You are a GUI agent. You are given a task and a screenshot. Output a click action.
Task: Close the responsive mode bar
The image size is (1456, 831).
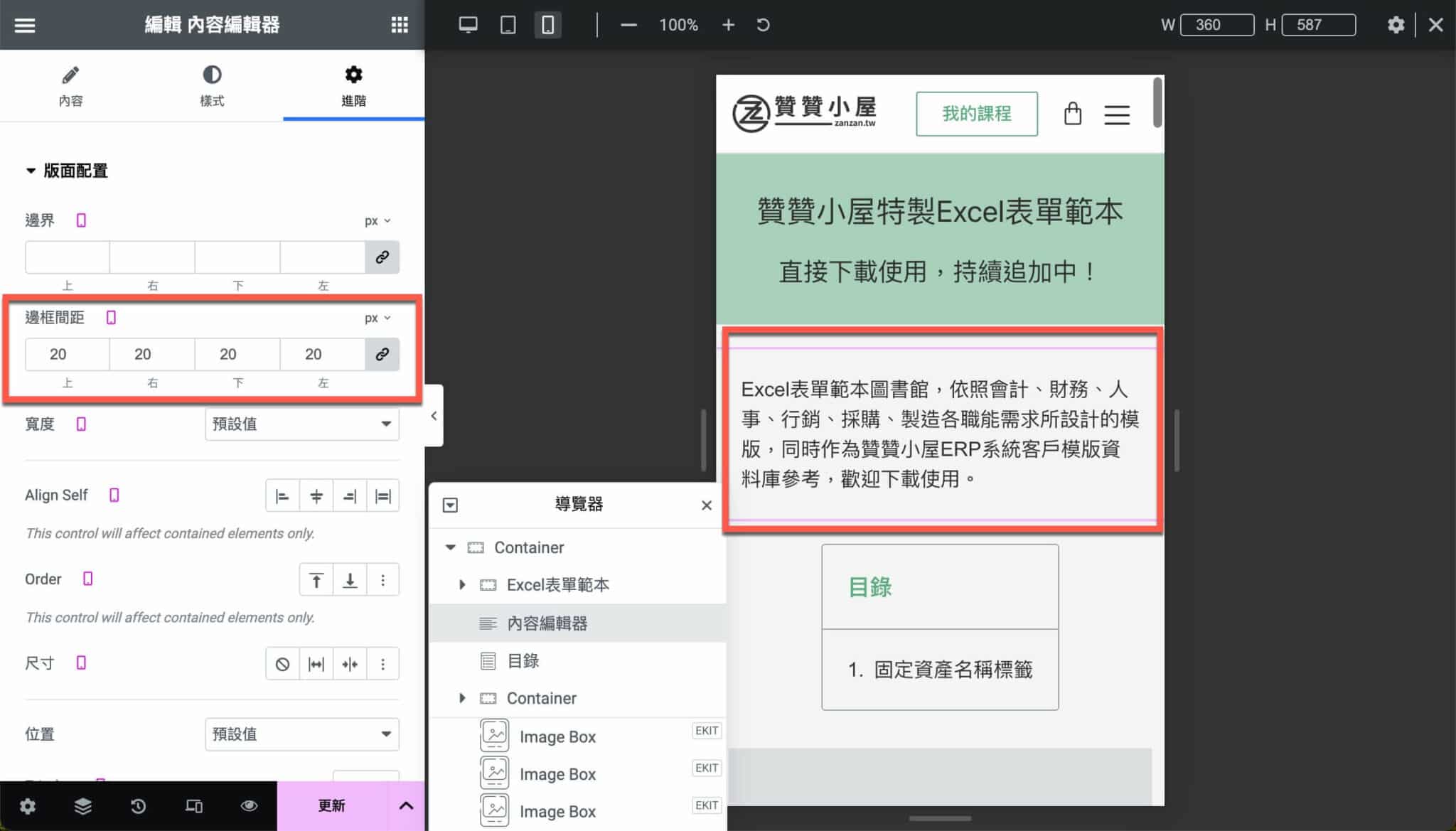(1435, 25)
